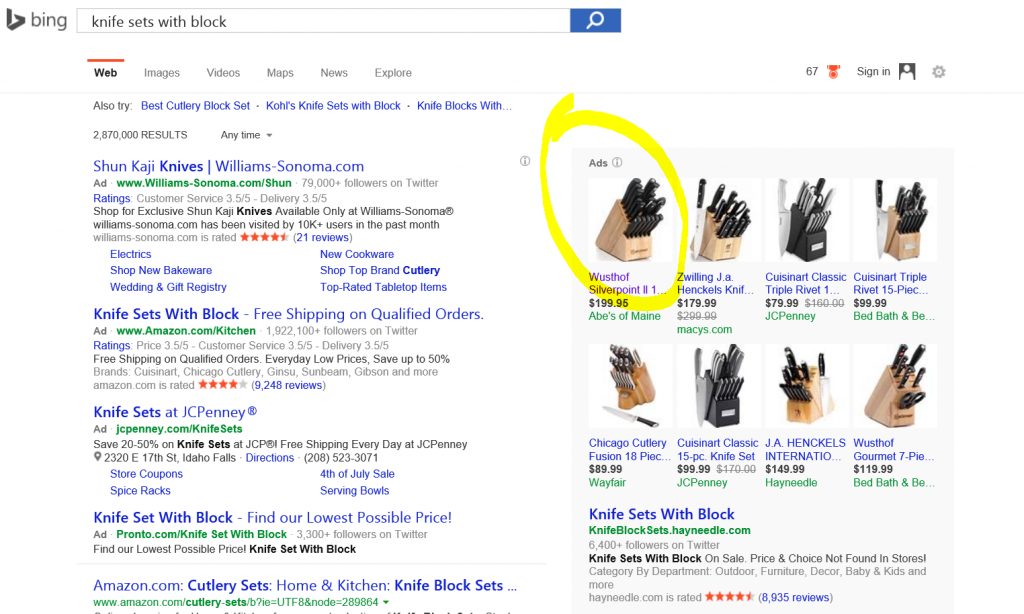The height and width of the screenshot is (614, 1024).
Task: Click macys.com seller link
Action: pyautogui.click(x=705, y=330)
